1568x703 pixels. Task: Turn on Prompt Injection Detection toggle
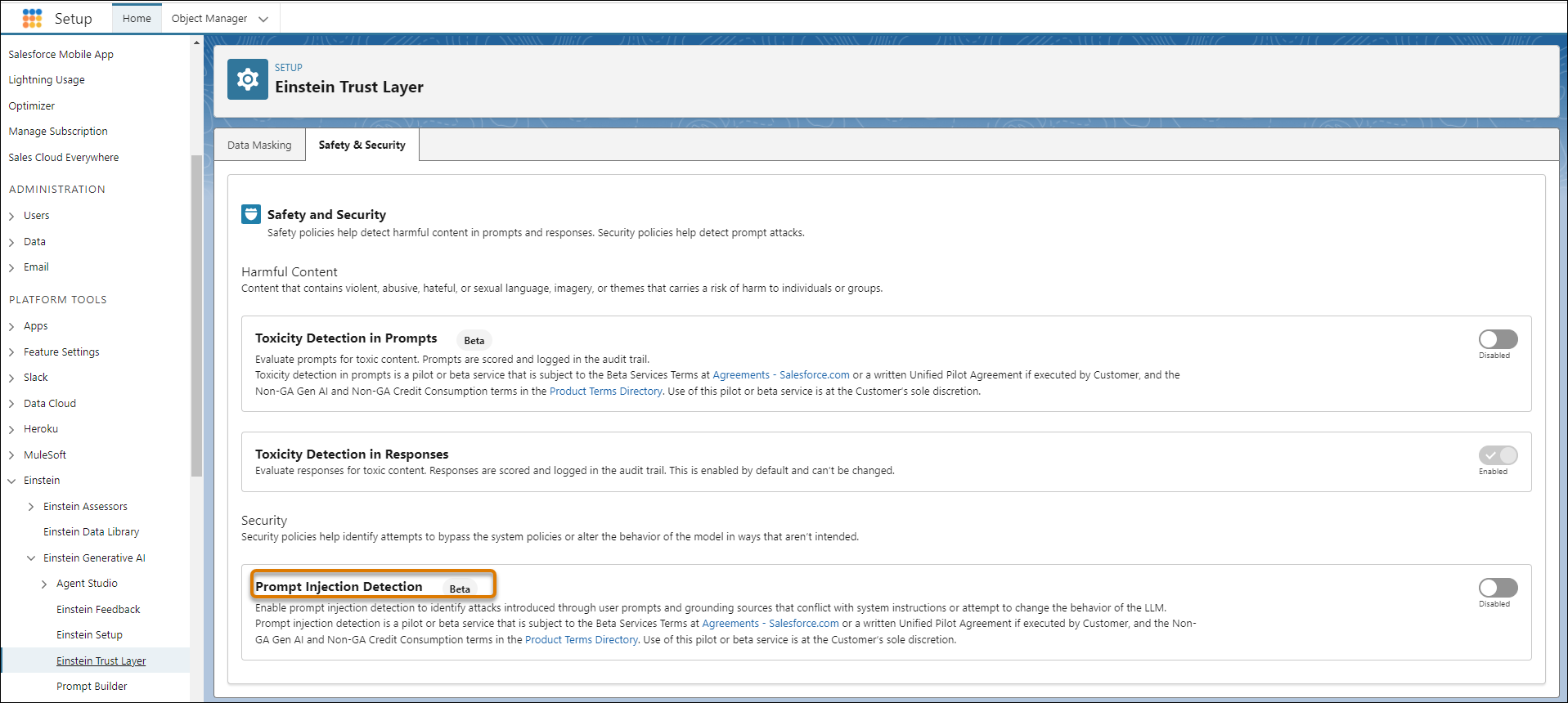1497,588
